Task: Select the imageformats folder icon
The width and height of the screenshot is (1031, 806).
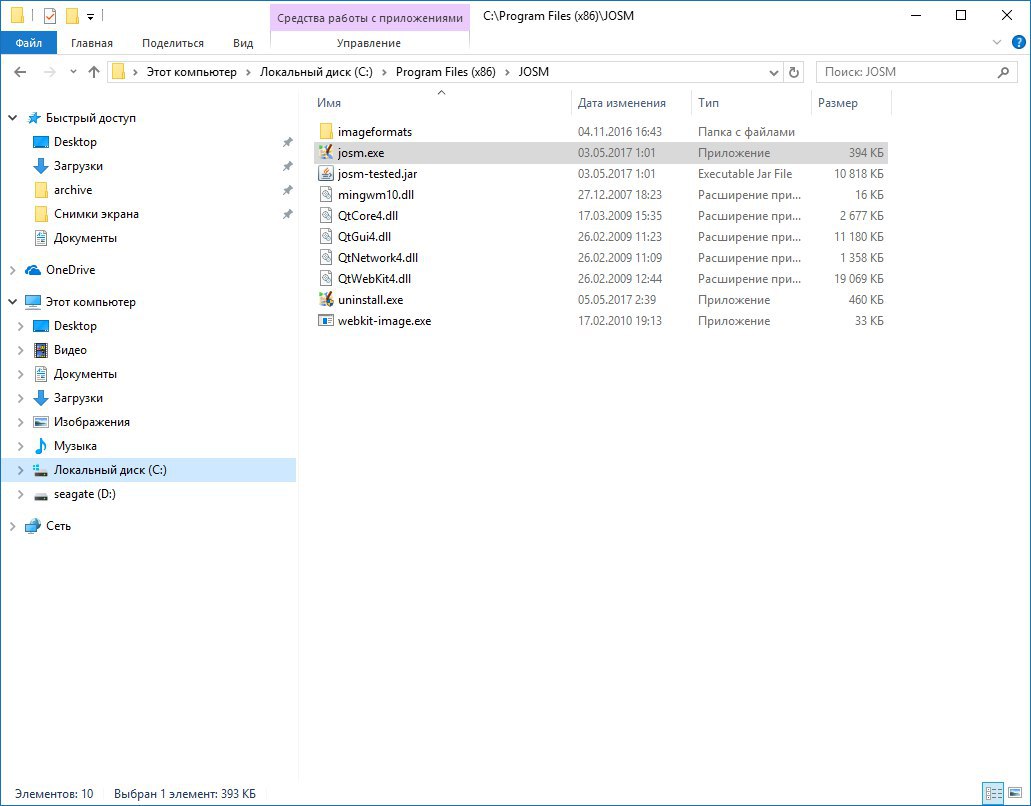Action: click(x=326, y=131)
